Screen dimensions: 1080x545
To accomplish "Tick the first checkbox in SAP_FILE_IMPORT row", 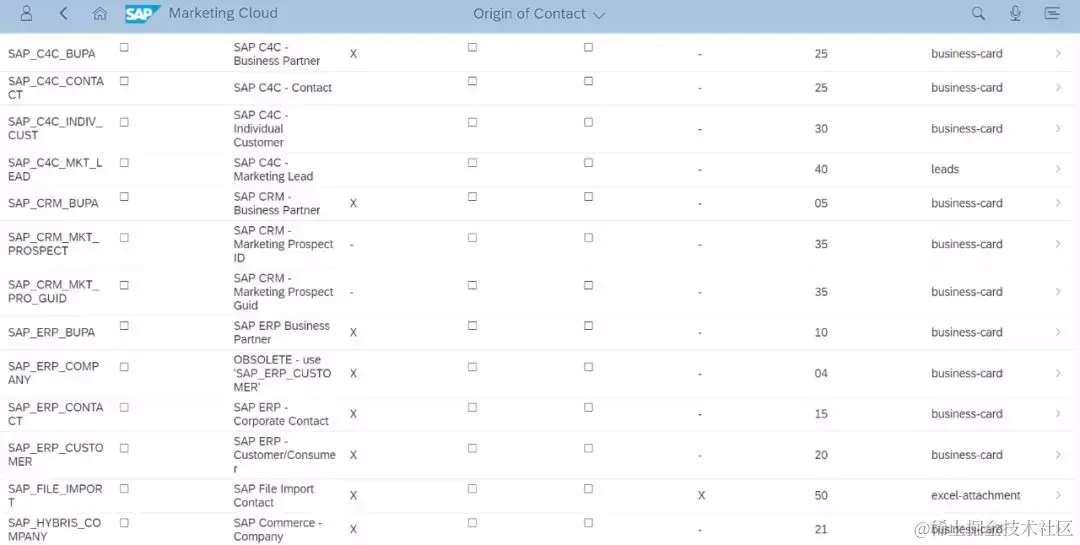I will coord(124,489).
